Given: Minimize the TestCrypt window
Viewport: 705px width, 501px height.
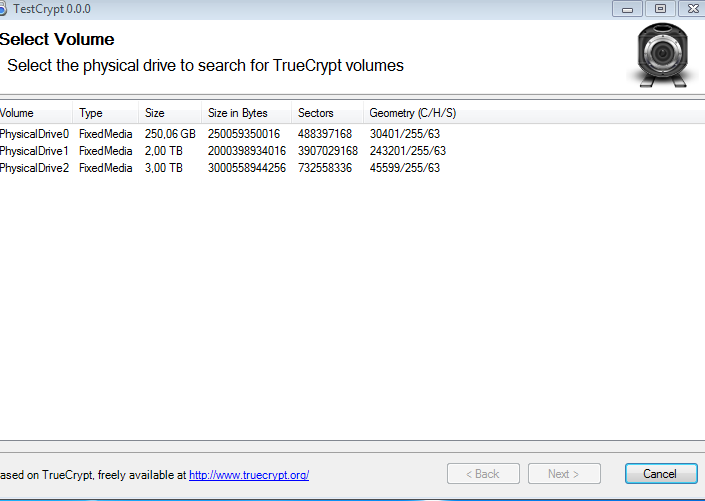Looking at the screenshot, I should (x=628, y=9).
